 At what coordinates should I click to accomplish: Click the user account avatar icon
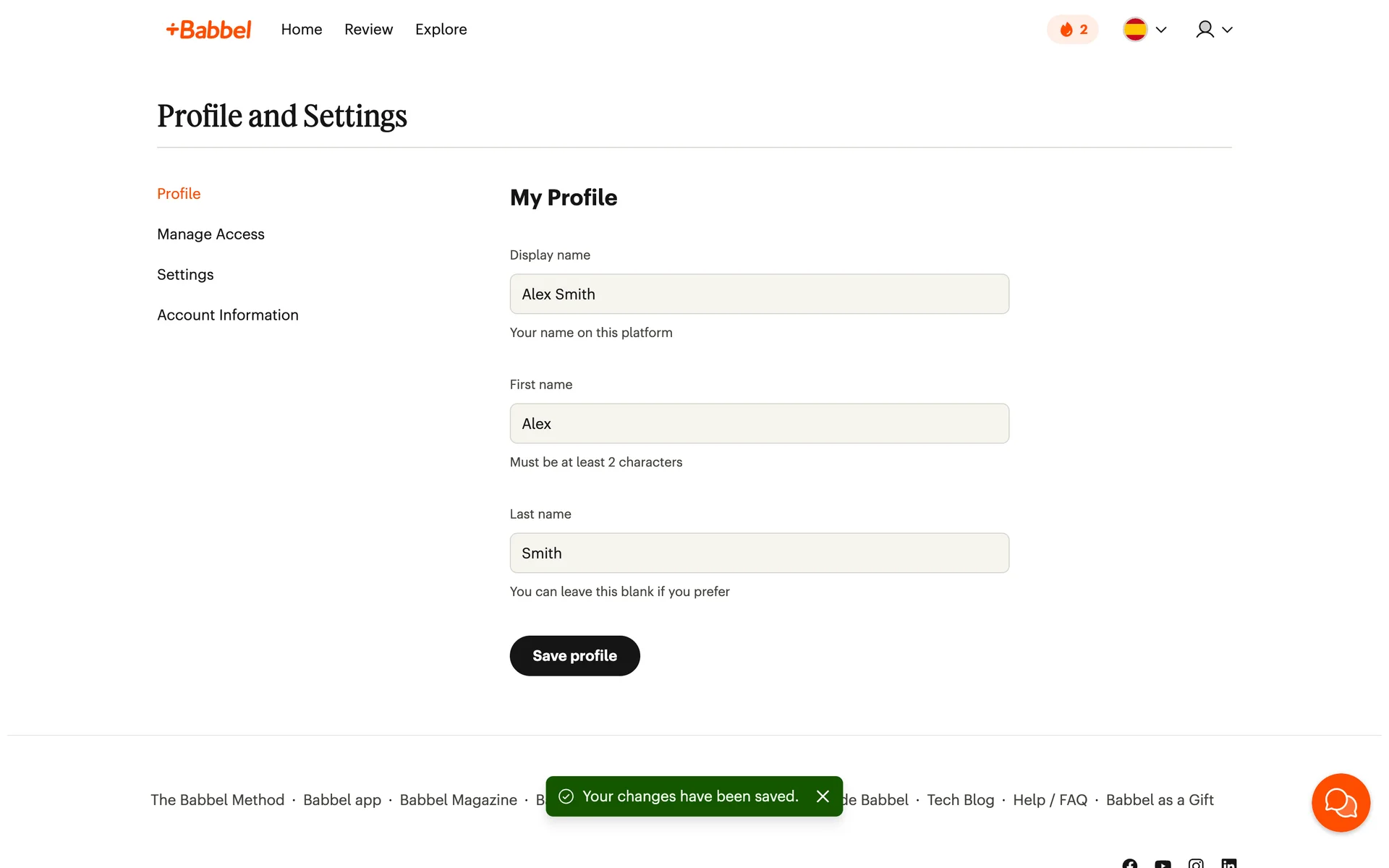click(x=1205, y=30)
